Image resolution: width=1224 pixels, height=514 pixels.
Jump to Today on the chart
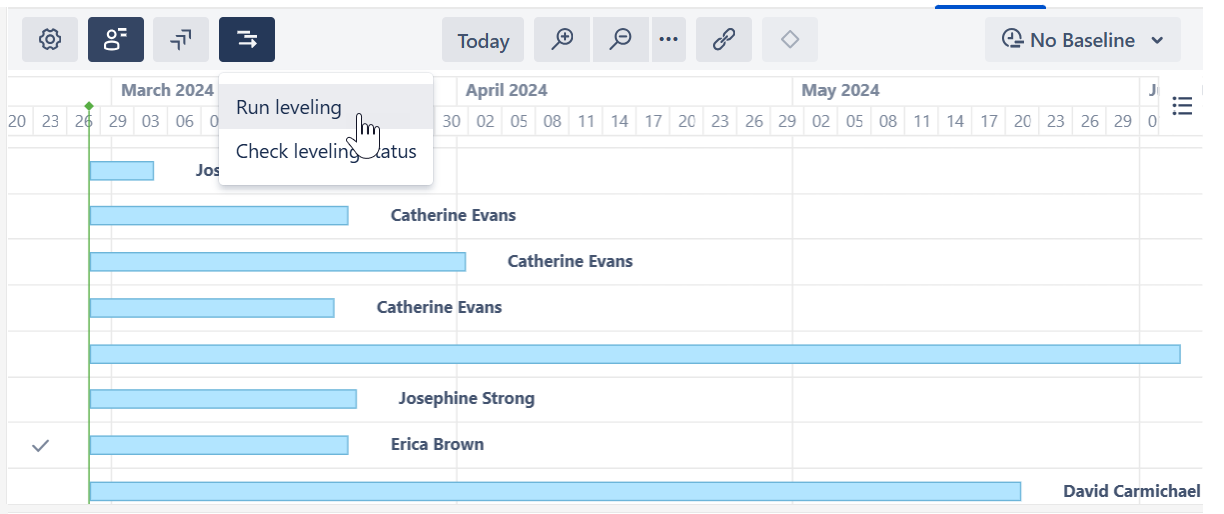click(483, 41)
